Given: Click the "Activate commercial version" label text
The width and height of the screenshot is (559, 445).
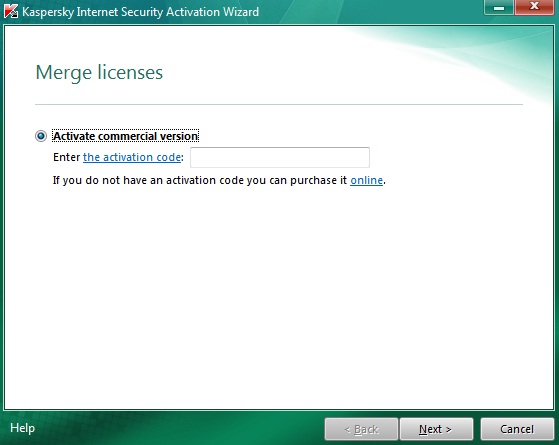Looking at the screenshot, I should tap(125, 136).
